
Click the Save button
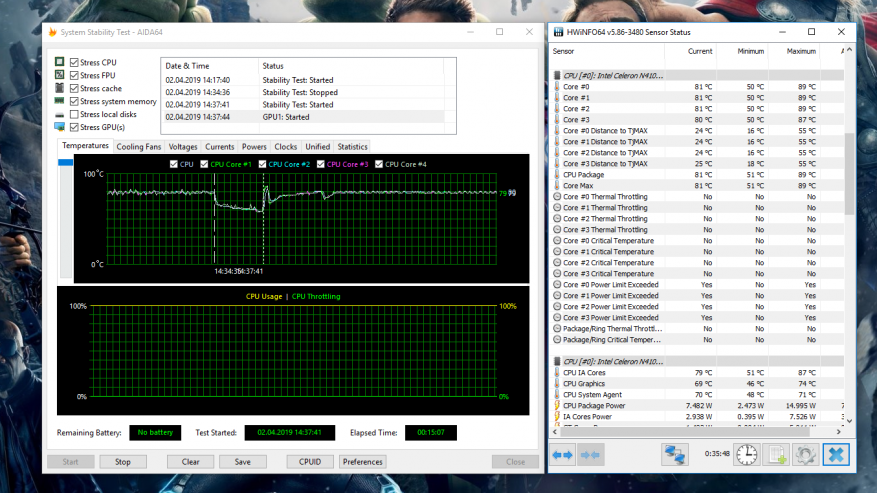click(x=243, y=462)
